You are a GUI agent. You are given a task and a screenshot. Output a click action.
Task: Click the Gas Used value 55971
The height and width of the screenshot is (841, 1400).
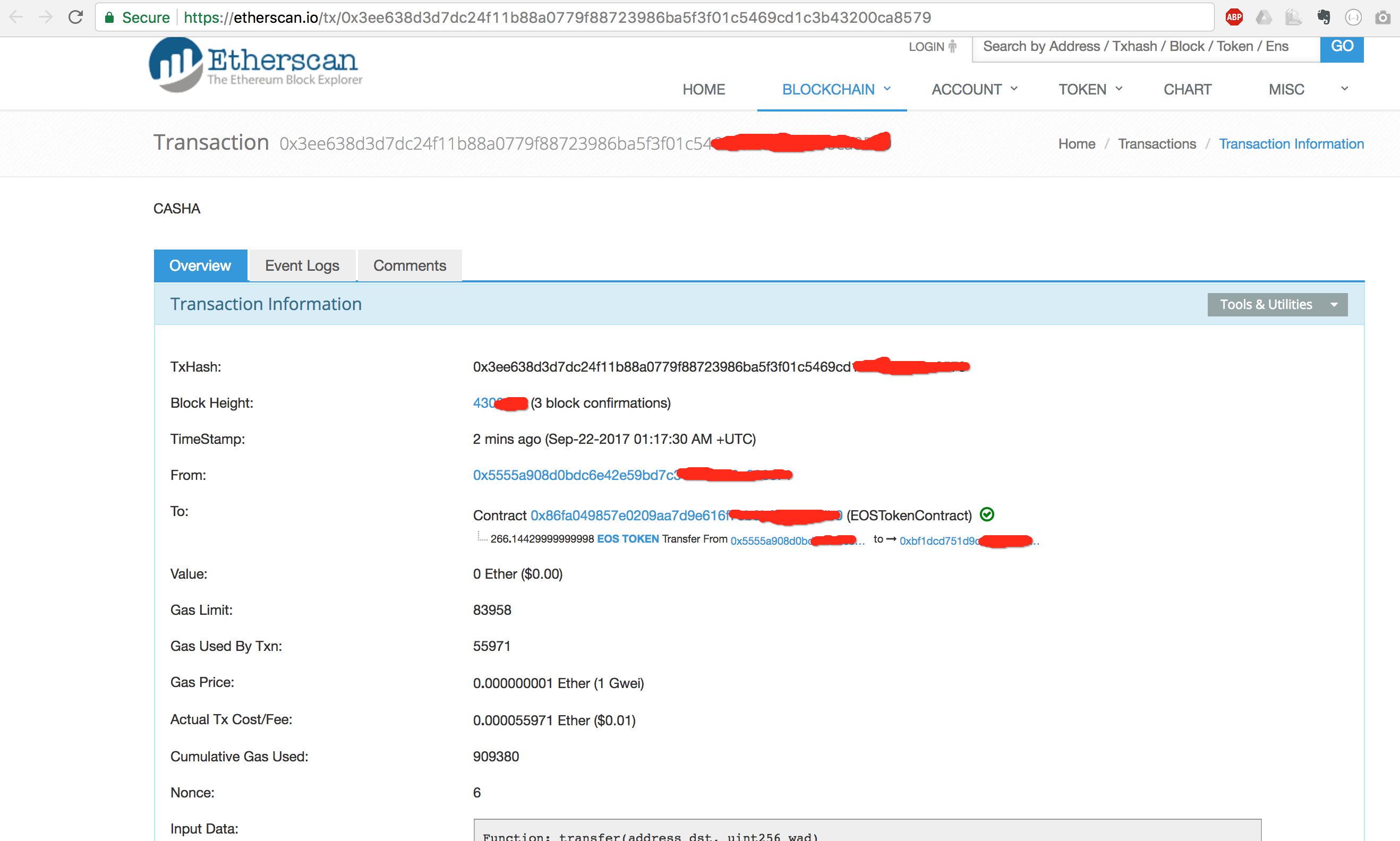(x=491, y=646)
